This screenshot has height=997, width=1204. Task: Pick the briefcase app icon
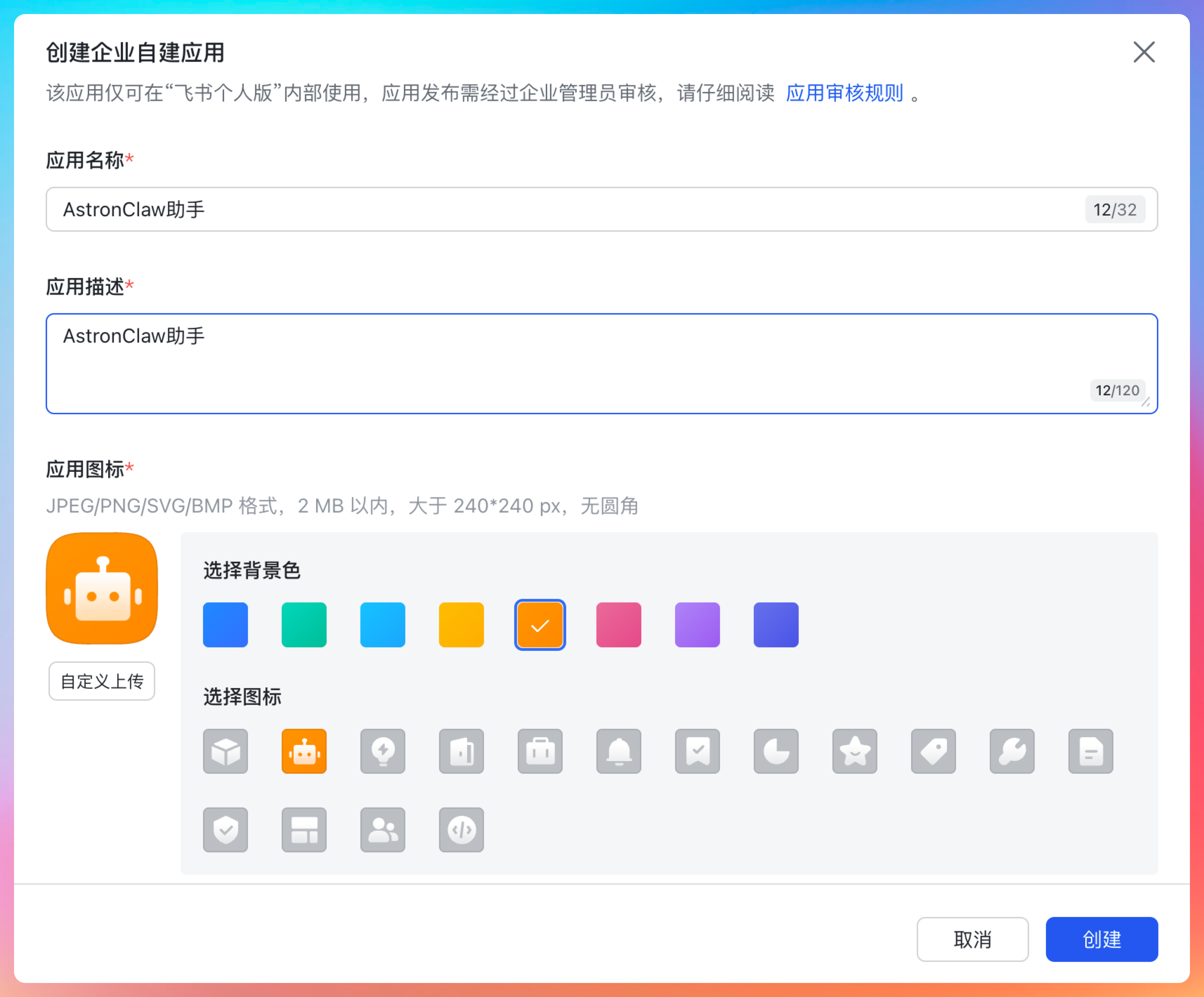(539, 751)
